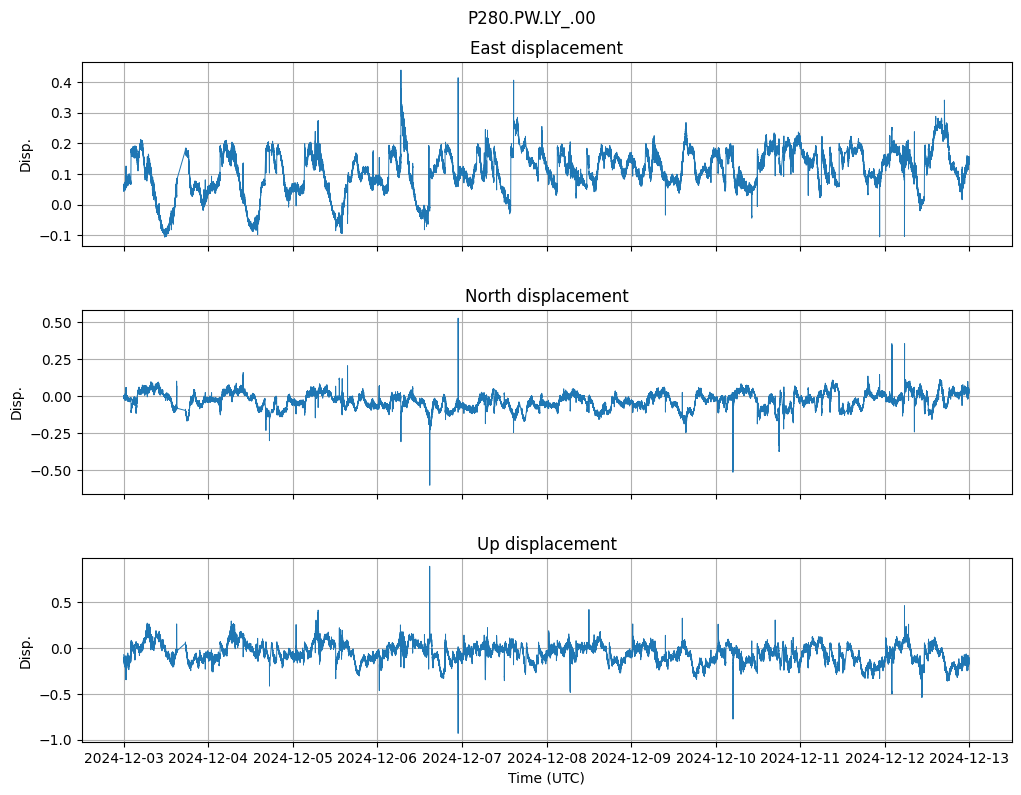Select the 2024-12-11 date tick label

[x=800, y=758]
